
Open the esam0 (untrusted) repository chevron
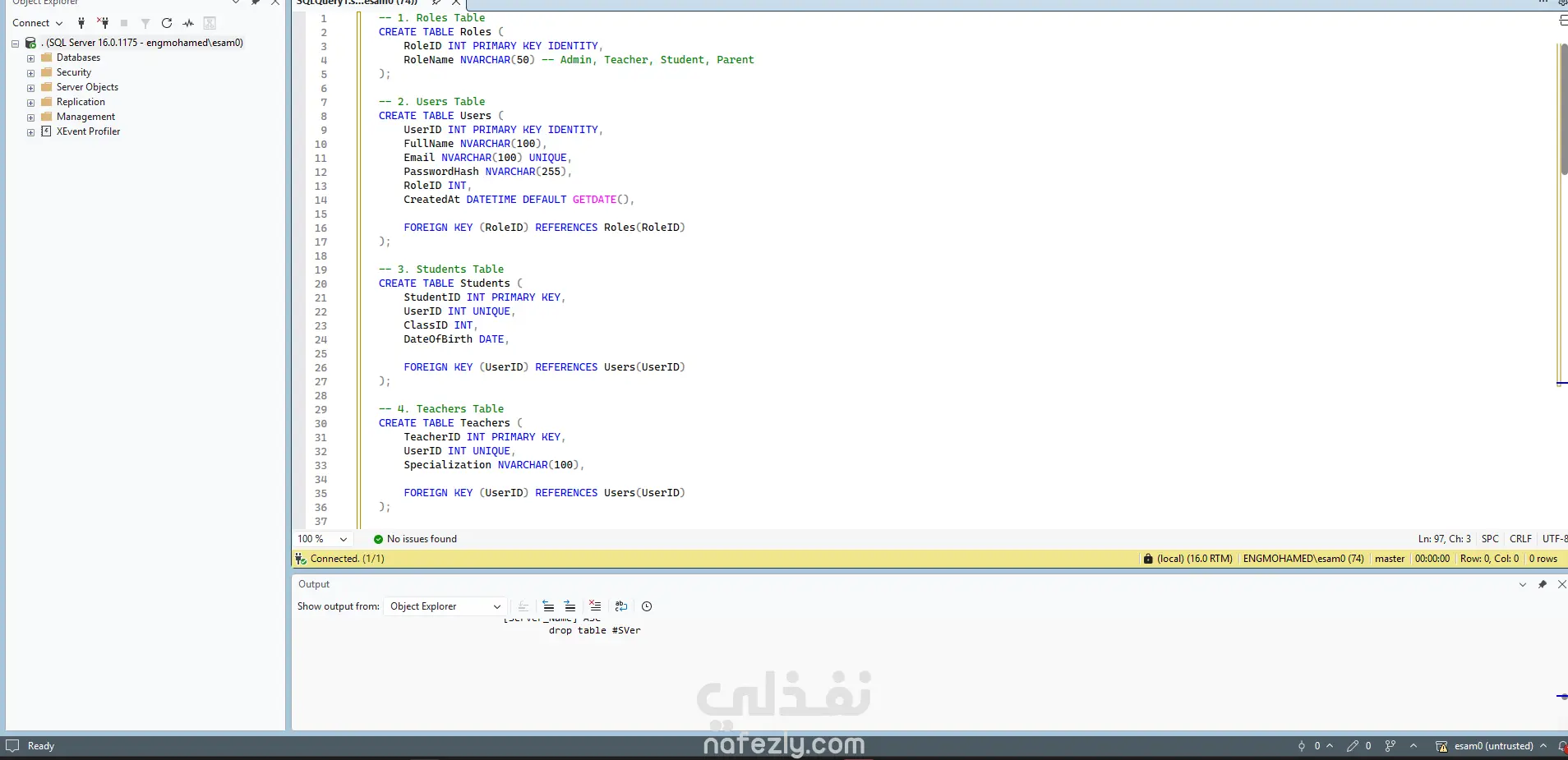tap(1543, 746)
